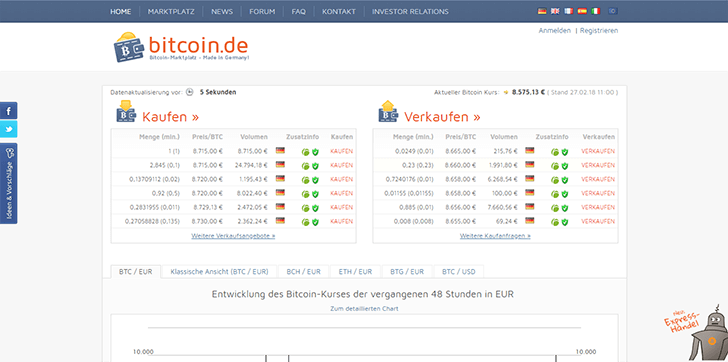728x362 pixels.
Task: Open the MARKTPLATZ menu item
Action: (x=171, y=12)
